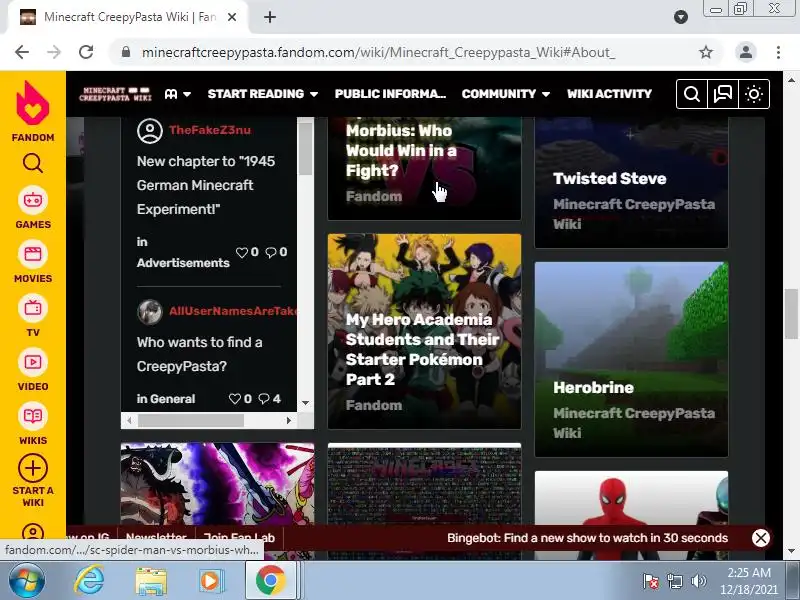The image size is (800, 600).
Task: Expand the Start Reading menu
Action: [263, 94]
